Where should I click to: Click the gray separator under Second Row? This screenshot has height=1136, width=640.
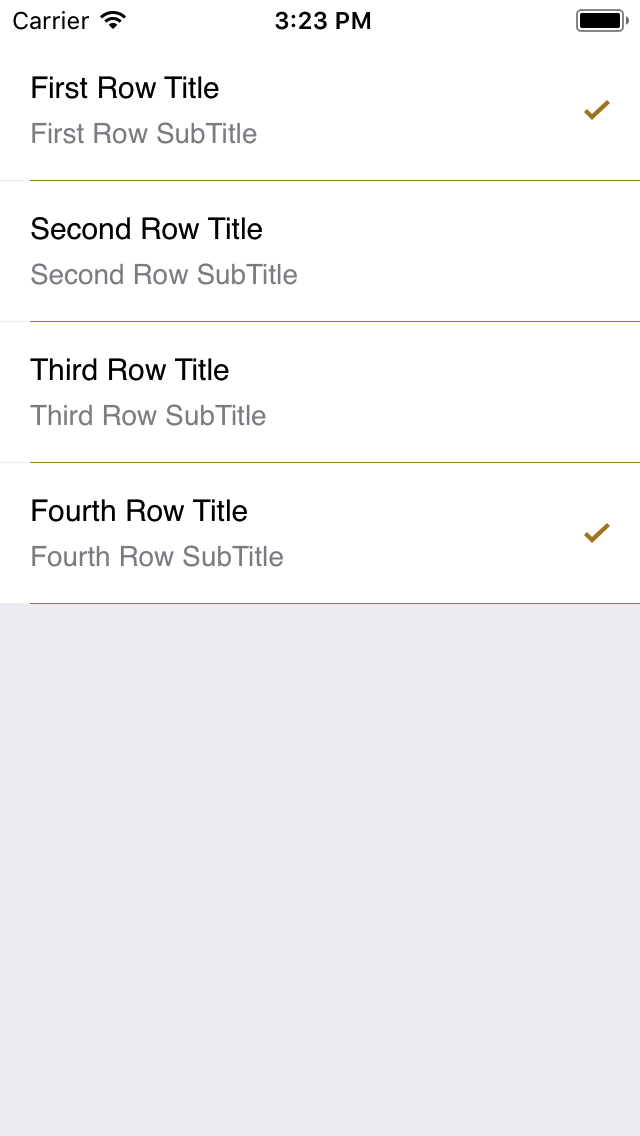coord(335,321)
